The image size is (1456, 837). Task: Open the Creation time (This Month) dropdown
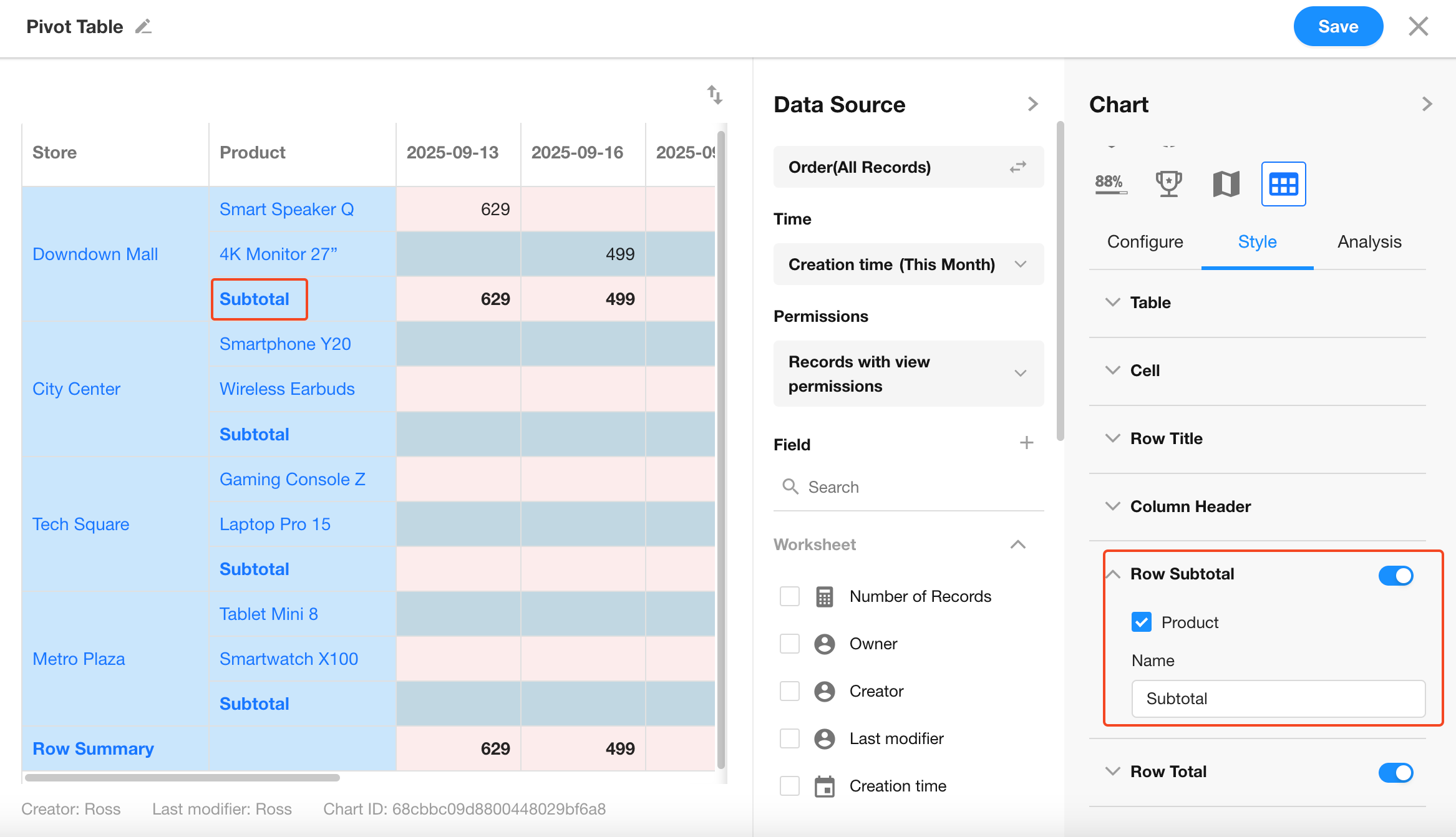coord(908,264)
